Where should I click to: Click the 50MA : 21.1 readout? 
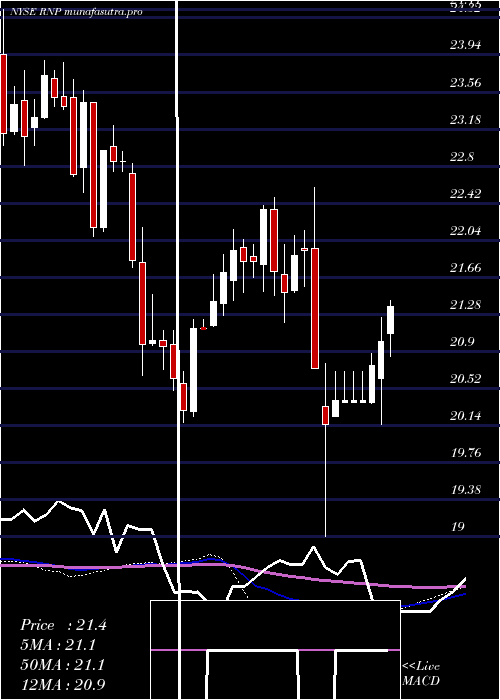coord(63,665)
